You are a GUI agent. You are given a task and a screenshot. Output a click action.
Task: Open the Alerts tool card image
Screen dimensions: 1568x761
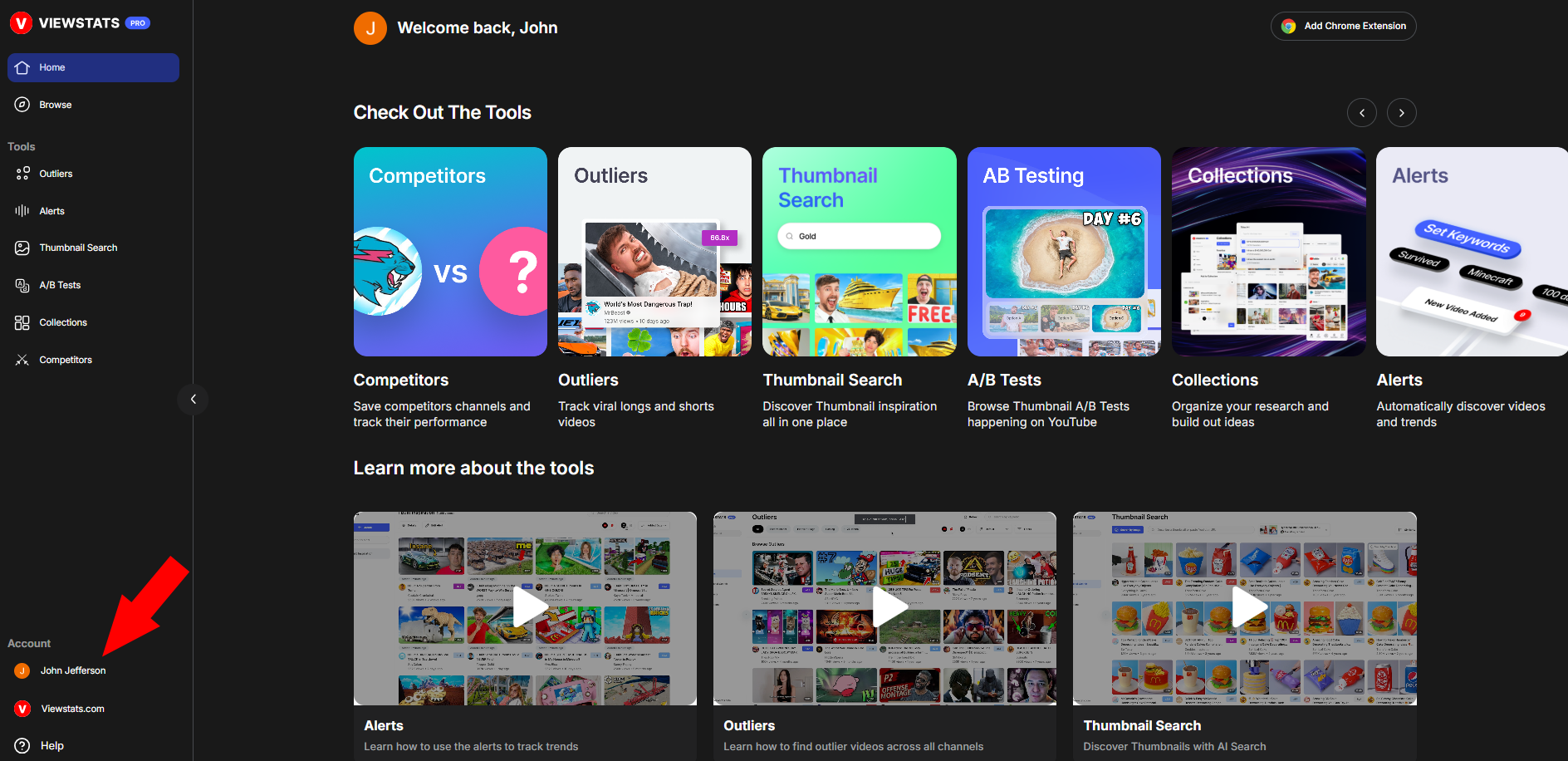[x=1472, y=252]
